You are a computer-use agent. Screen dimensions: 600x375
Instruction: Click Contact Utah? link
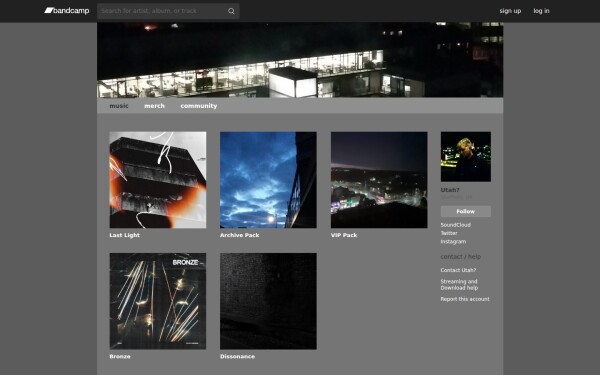pyautogui.click(x=458, y=270)
